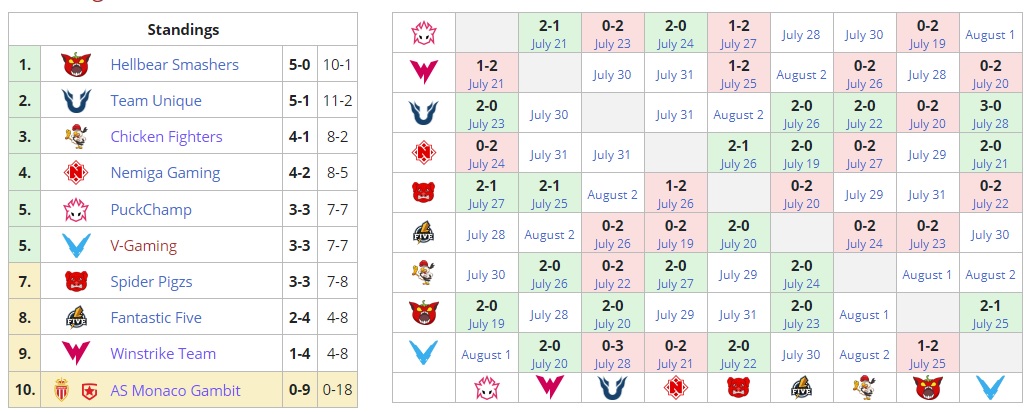The width and height of the screenshot is (1031, 414).
Task: Open the Team Unique team link
Action: click(156, 101)
